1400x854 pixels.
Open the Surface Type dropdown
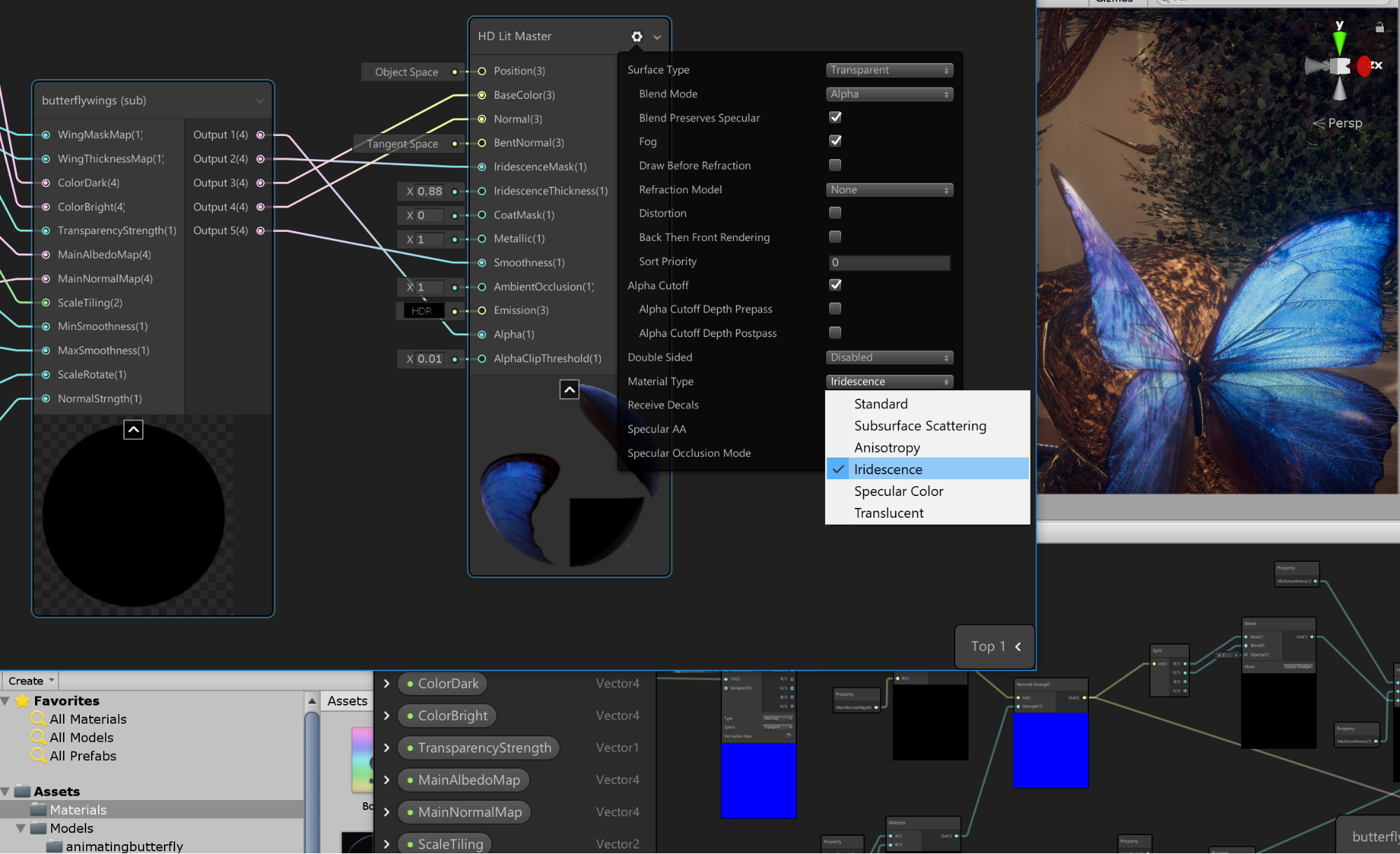coord(889,70)
